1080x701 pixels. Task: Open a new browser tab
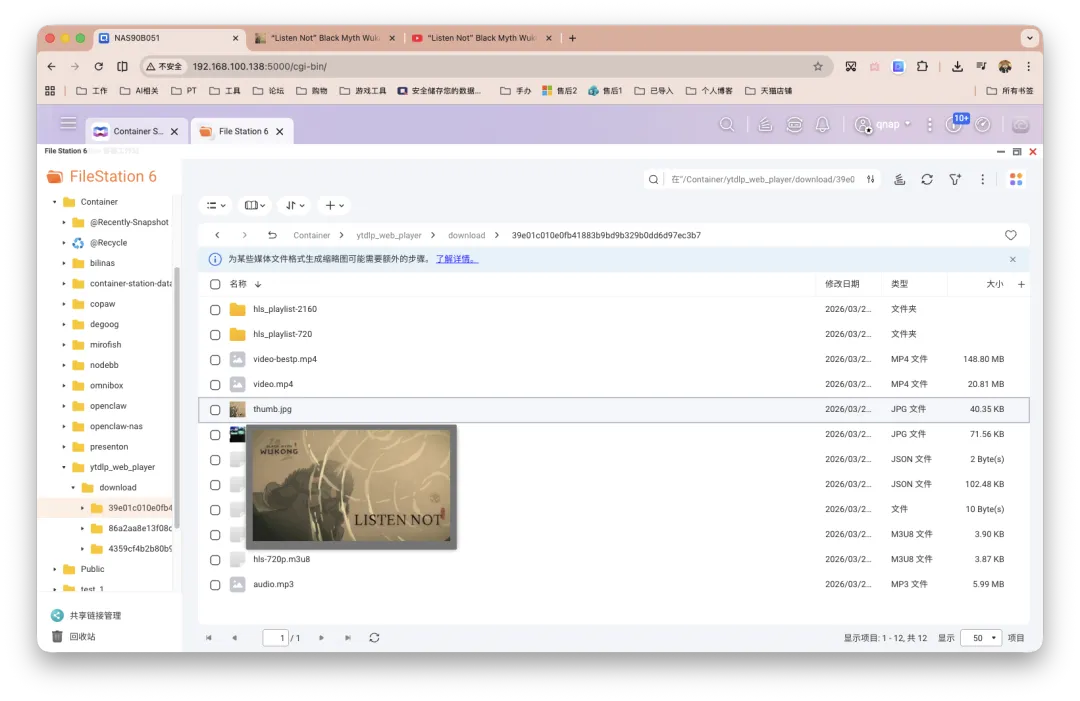[x=572, y=39]
